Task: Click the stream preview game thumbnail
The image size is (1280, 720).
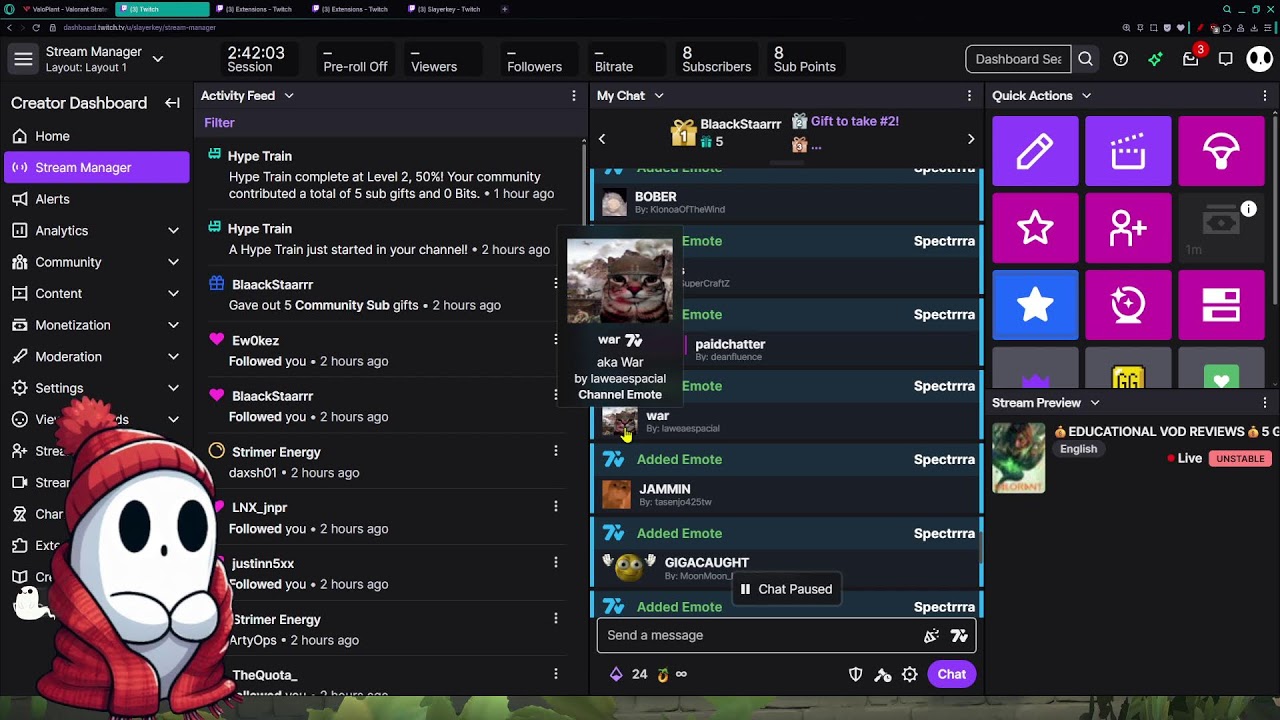Action: pos(1018,458)
